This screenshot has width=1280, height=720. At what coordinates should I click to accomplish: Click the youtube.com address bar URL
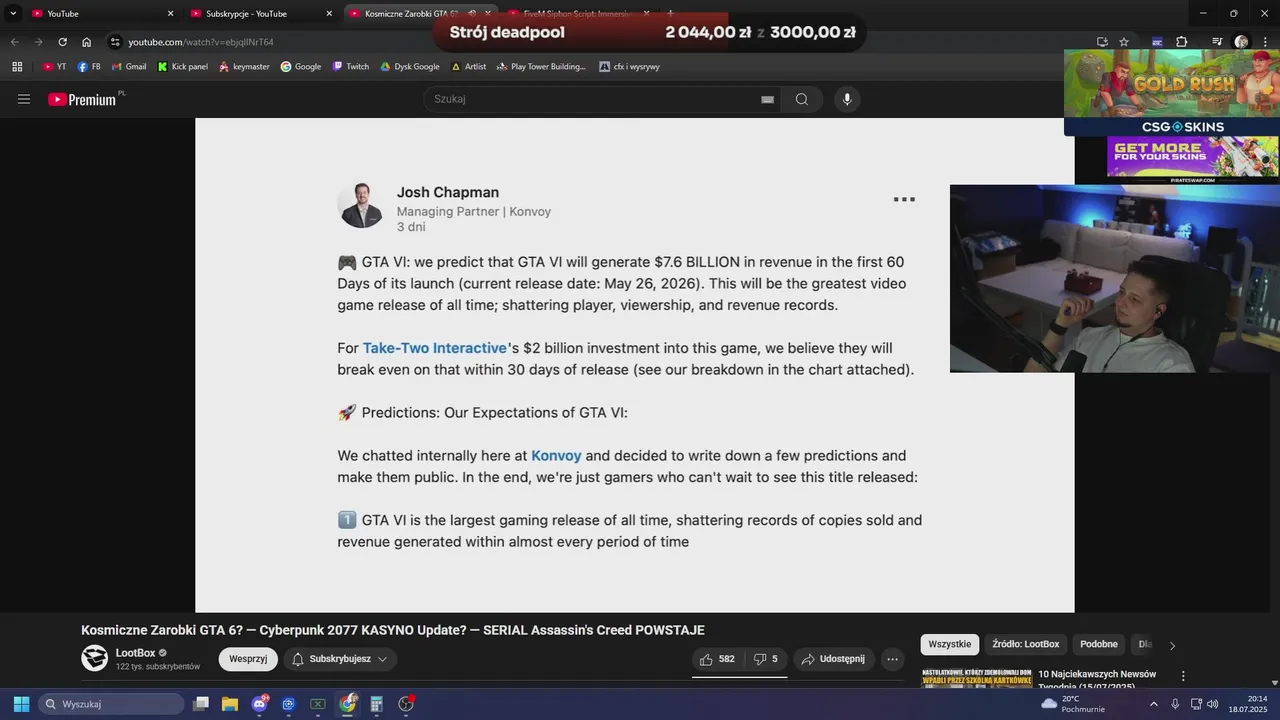[x=201, y=42]
